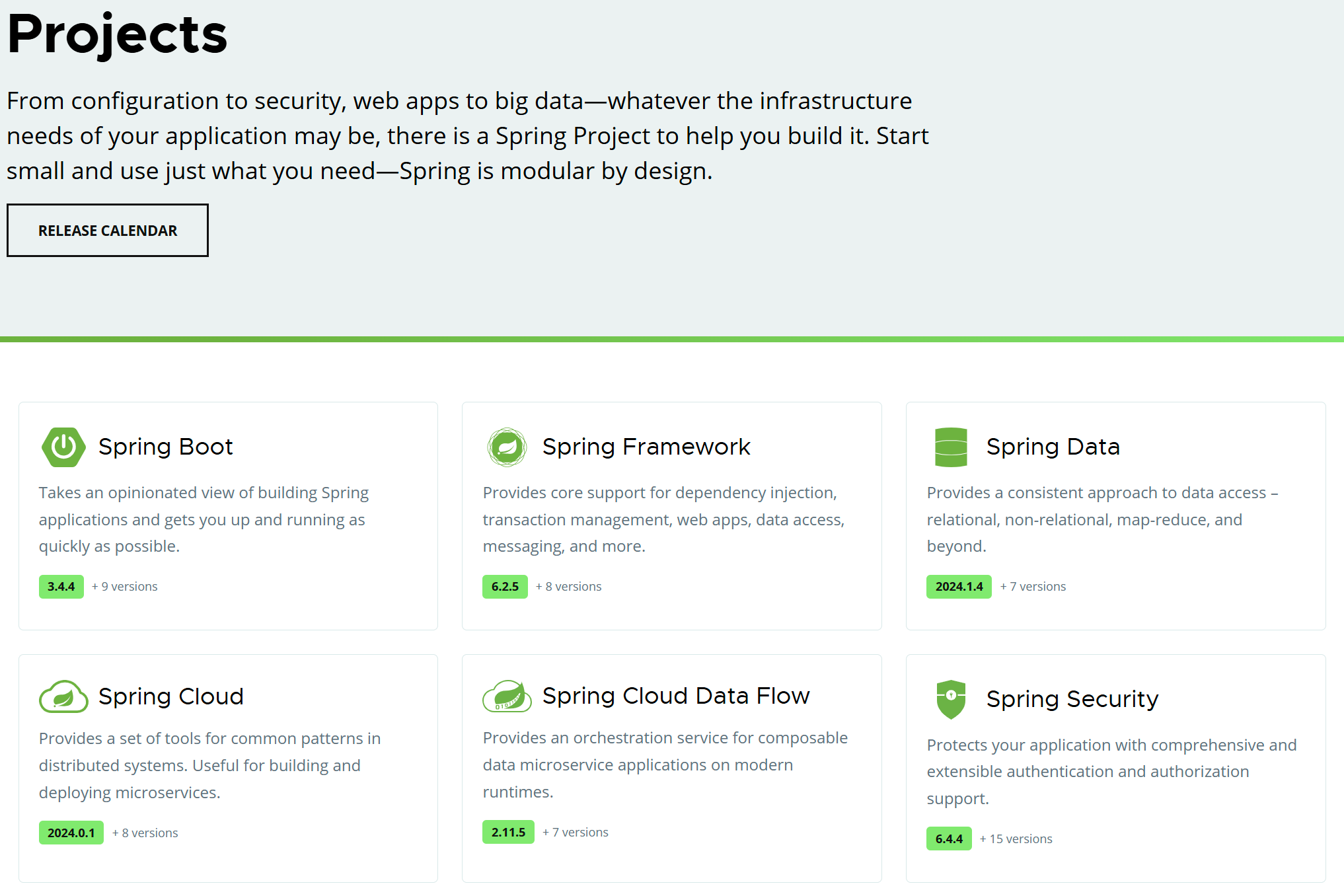Click the 6.2.5 version badge
This screenshot has width=1344, height=896.
(x=505, y=587)
